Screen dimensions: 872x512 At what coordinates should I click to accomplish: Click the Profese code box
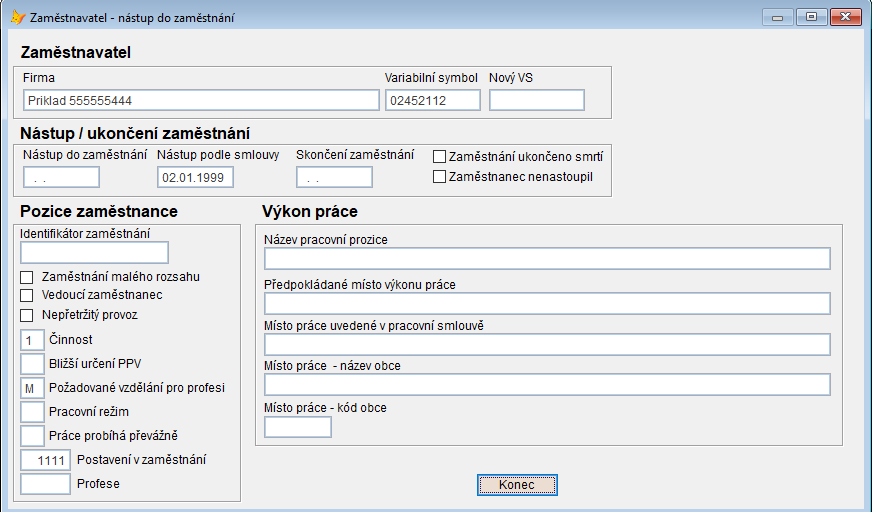coord(46,484)
